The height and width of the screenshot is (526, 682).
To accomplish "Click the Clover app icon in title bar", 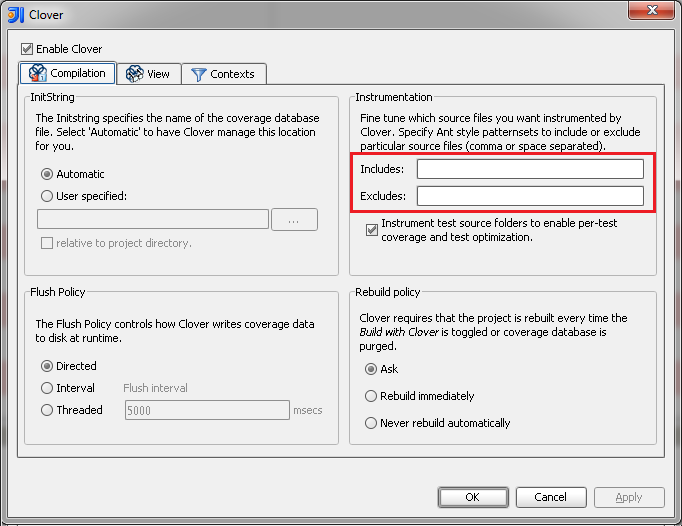I will 15,16.
